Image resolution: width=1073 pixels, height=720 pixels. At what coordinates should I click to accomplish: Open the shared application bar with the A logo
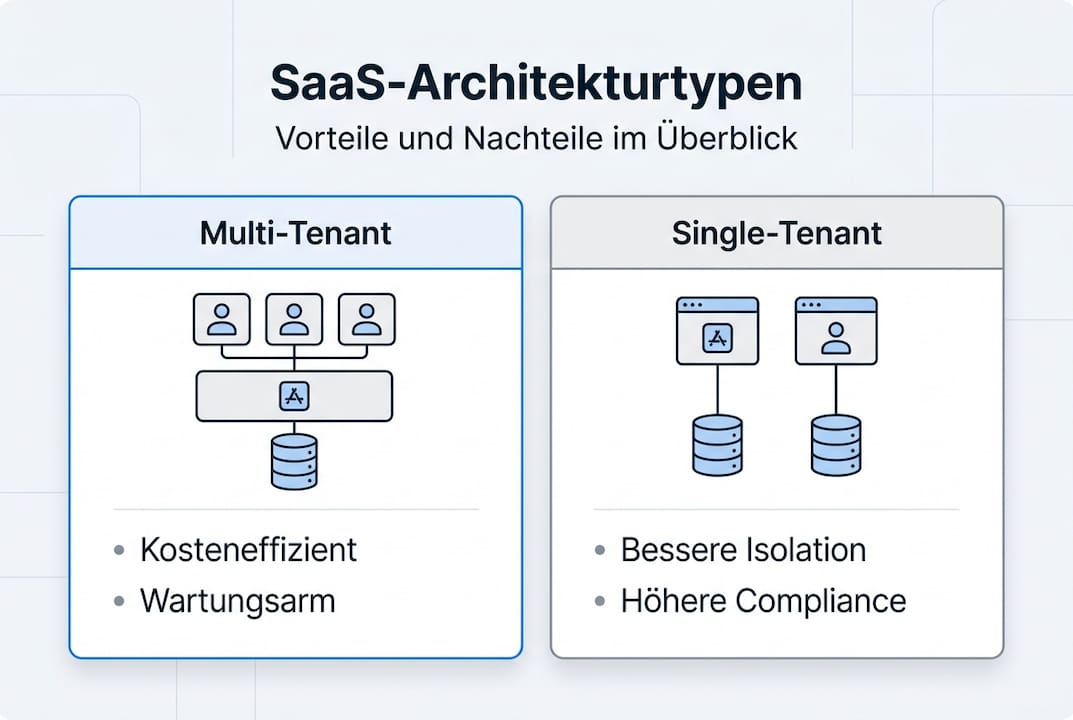294,394
